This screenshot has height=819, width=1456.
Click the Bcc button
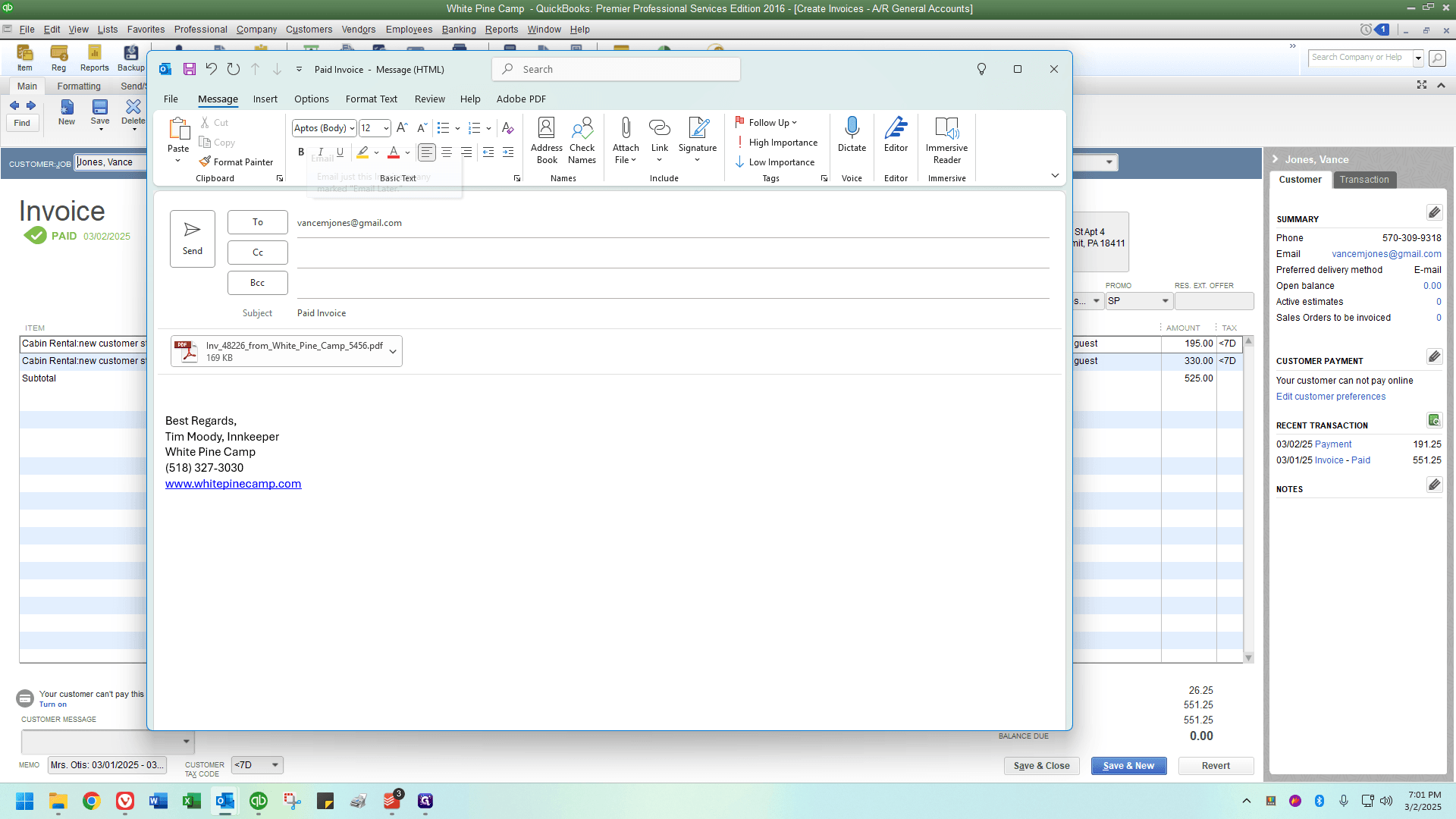(258, 283)
